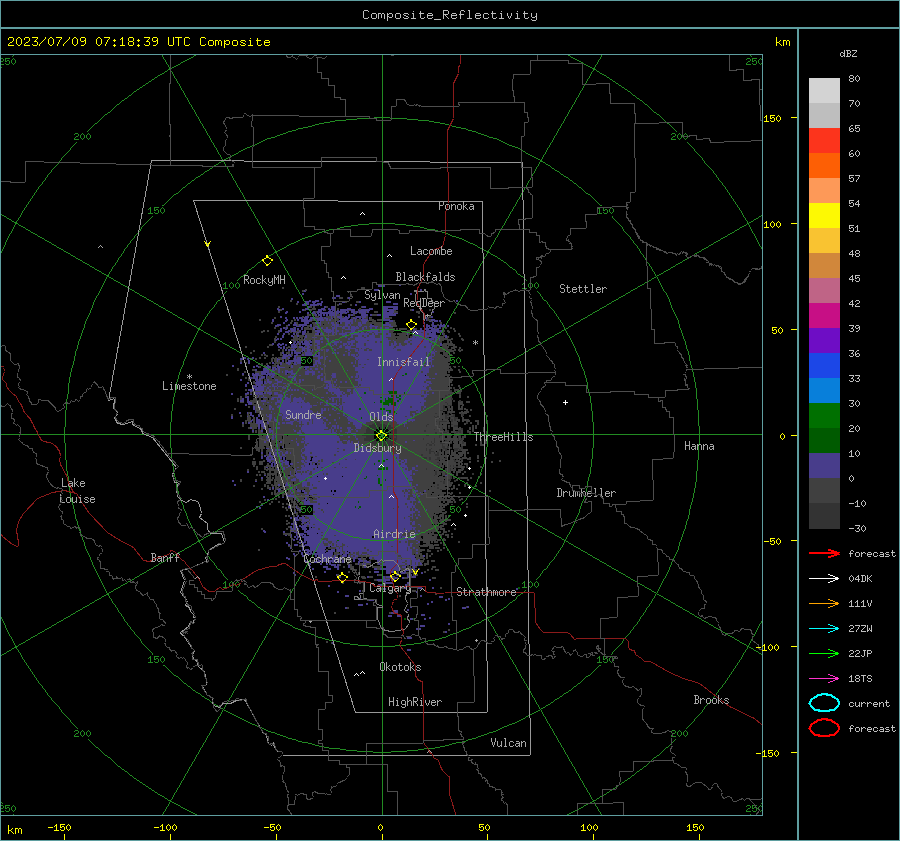Click the HighRiver city label
This screenshot has height=841, width=900.
click(x=415, y=702)
